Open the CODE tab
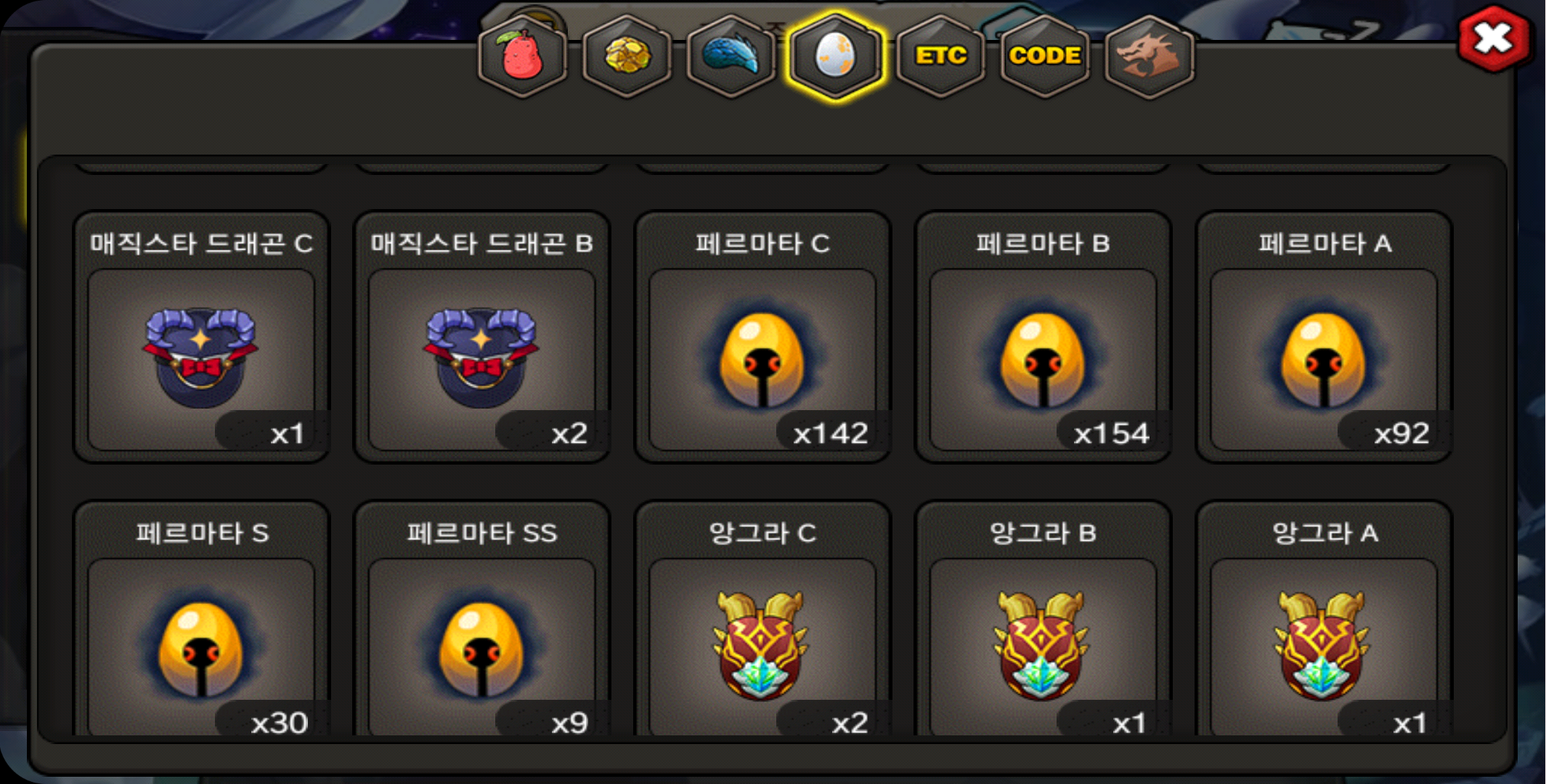The image size is (1546, 784). pos(1045,56)
